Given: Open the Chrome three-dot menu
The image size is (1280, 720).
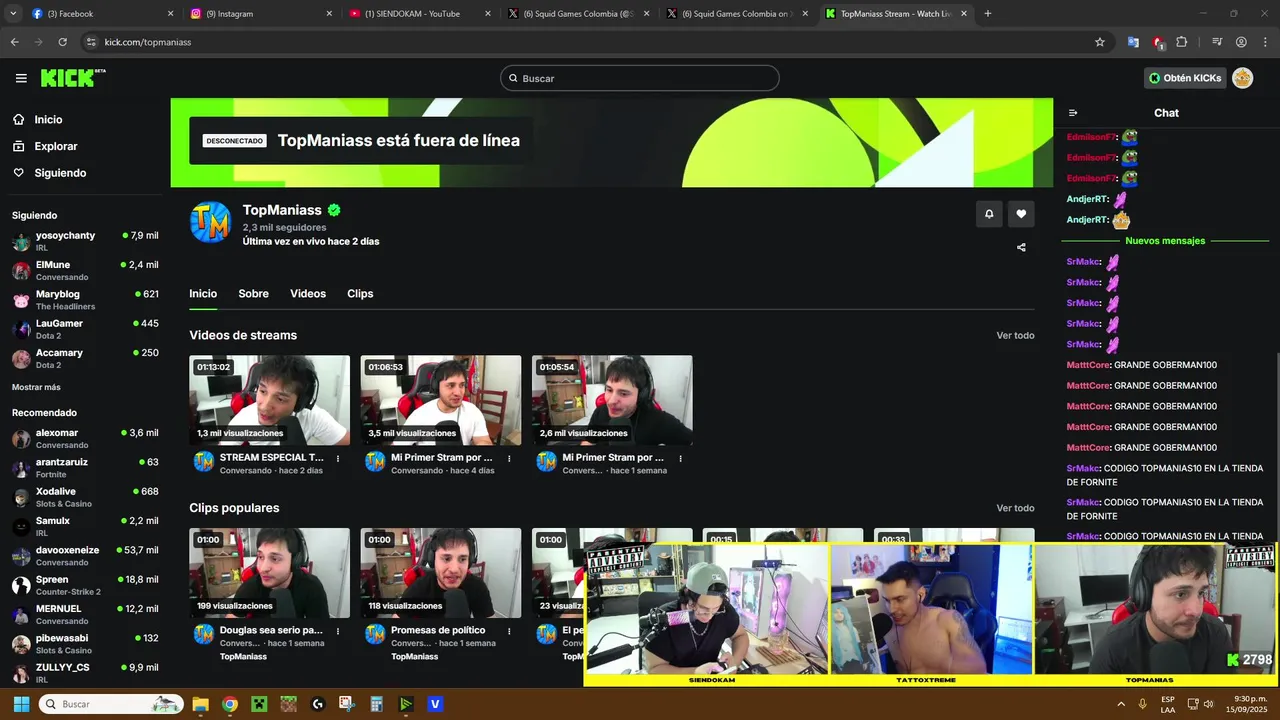Looking at the screenshot, I should coord(1265,42).
